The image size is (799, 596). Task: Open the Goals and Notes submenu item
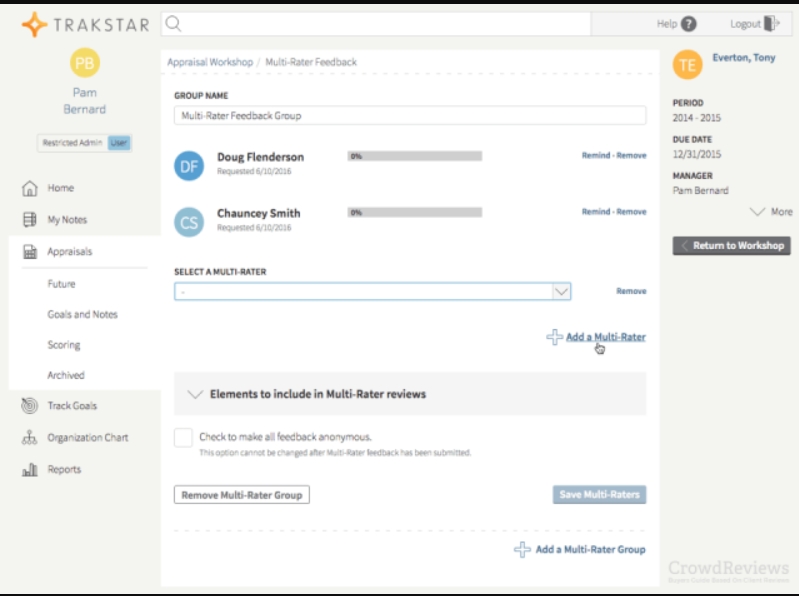pyautogui.click(x=82, y=314)
